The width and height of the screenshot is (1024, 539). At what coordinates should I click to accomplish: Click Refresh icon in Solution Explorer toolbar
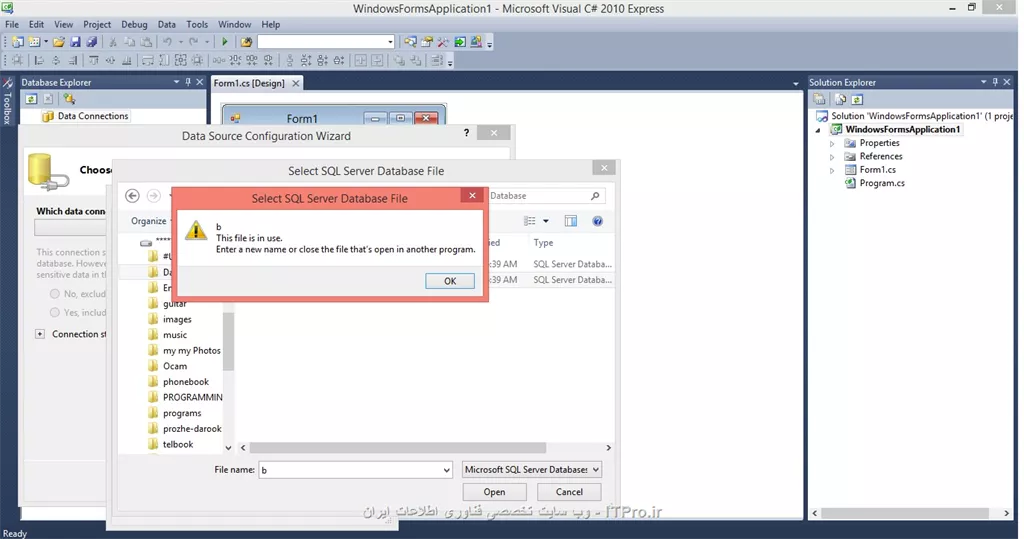tap(857, 99)
